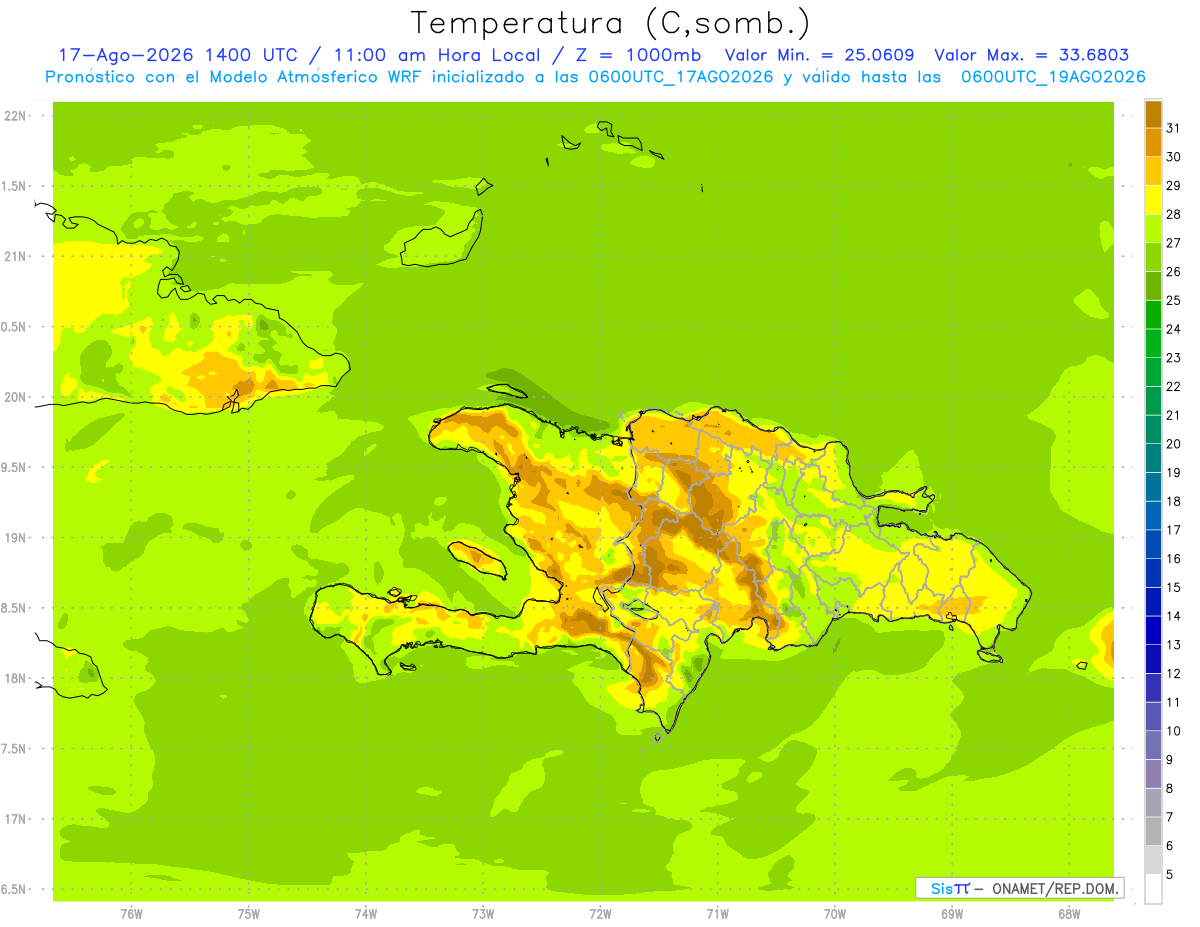Click the "69W" longitude label
The height and width of the screenshot is (927, 1200).
click(x=952, y=913)
